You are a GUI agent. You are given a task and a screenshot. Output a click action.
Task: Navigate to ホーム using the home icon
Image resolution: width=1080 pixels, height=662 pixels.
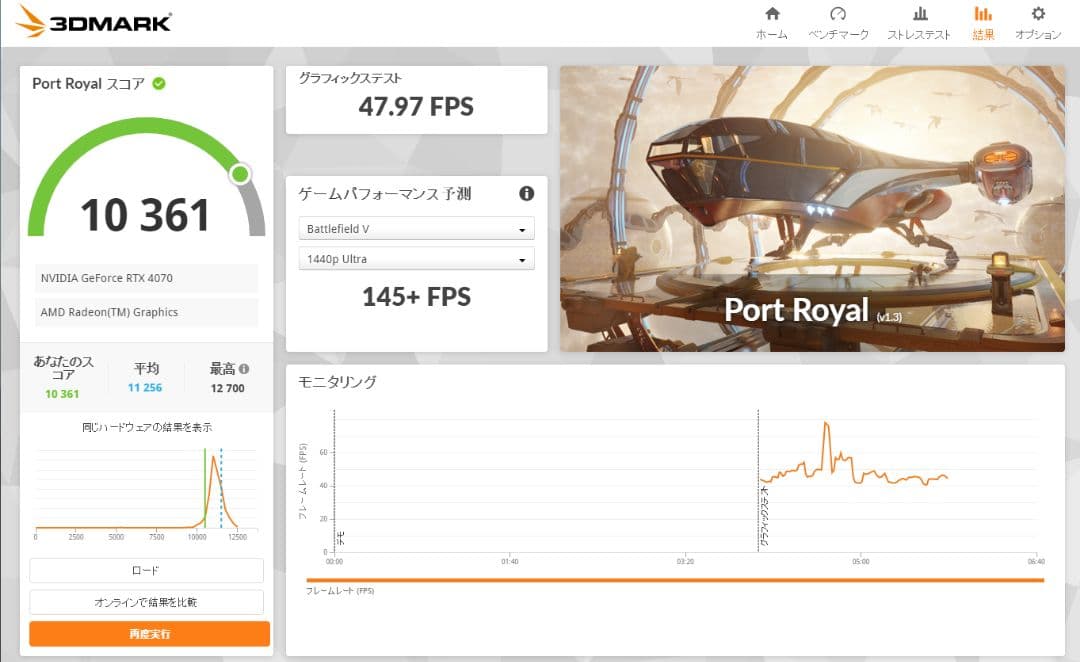pyautogui.click(x=772, y=18)
